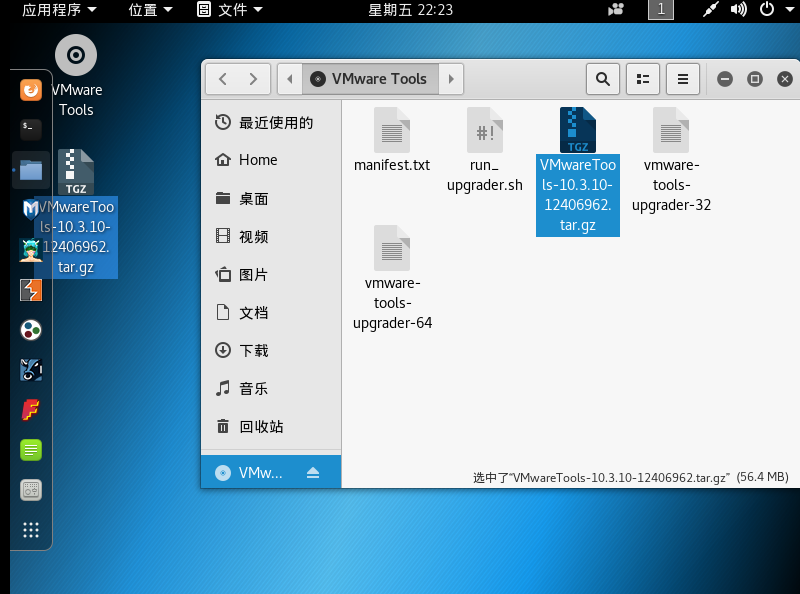Click the search icon in the file manager

pos(602,78)
